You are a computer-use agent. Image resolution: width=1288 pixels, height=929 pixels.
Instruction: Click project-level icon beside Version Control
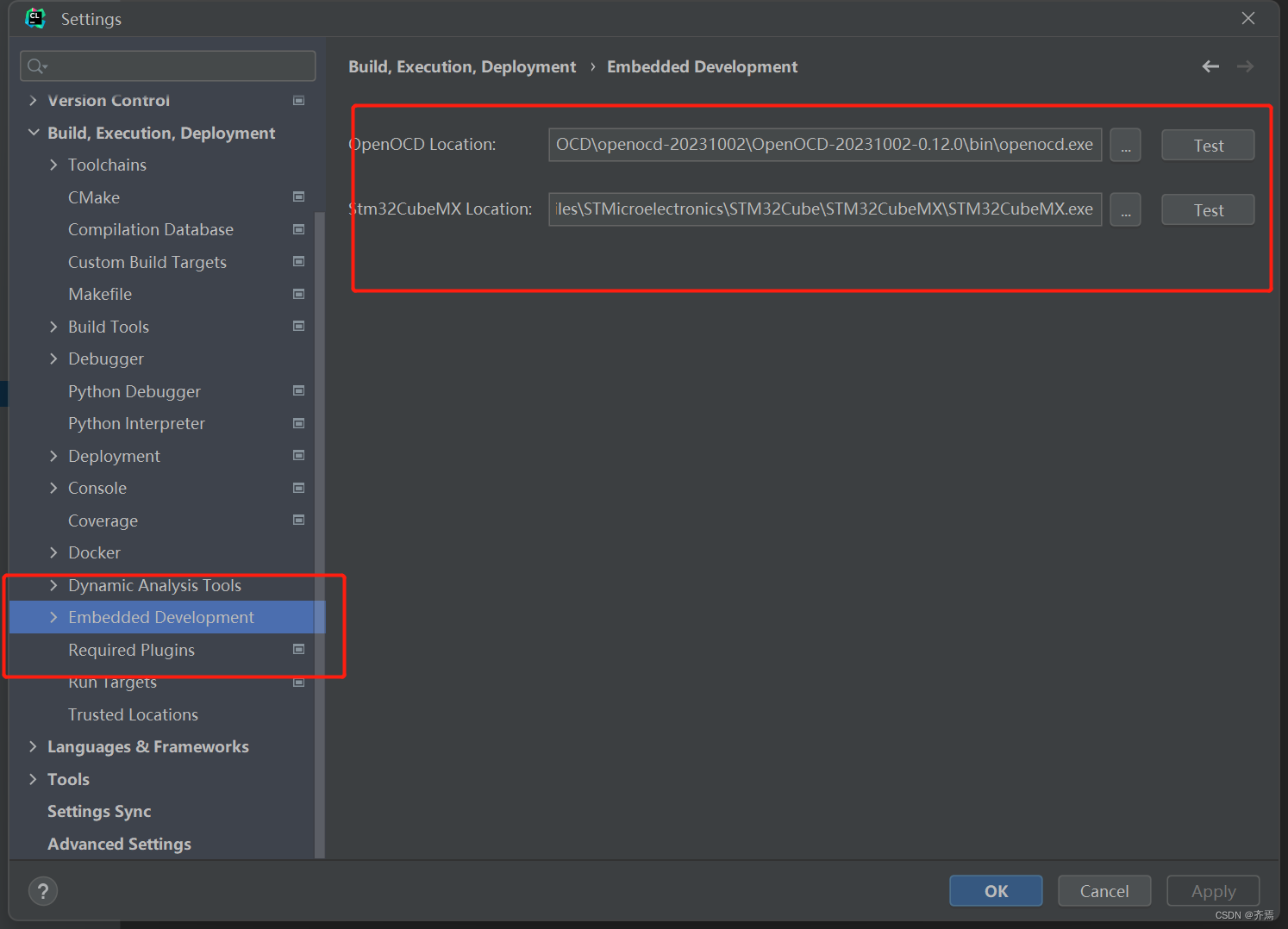click(299, 101)
